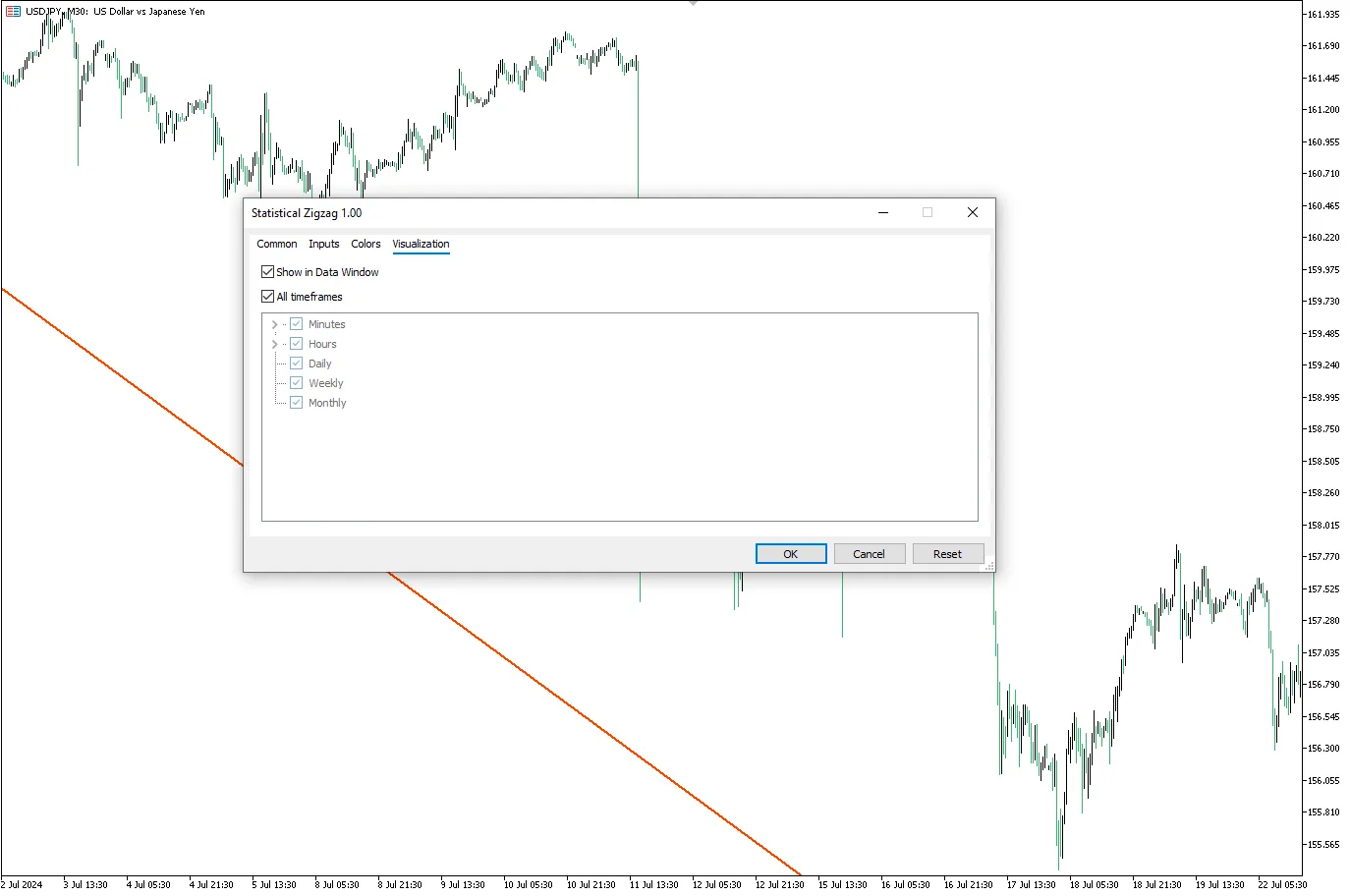Expand the Minutes tree node
The width and height of the screenshot is (1350, 896).
pyautogui.click(x=274, y=324)
